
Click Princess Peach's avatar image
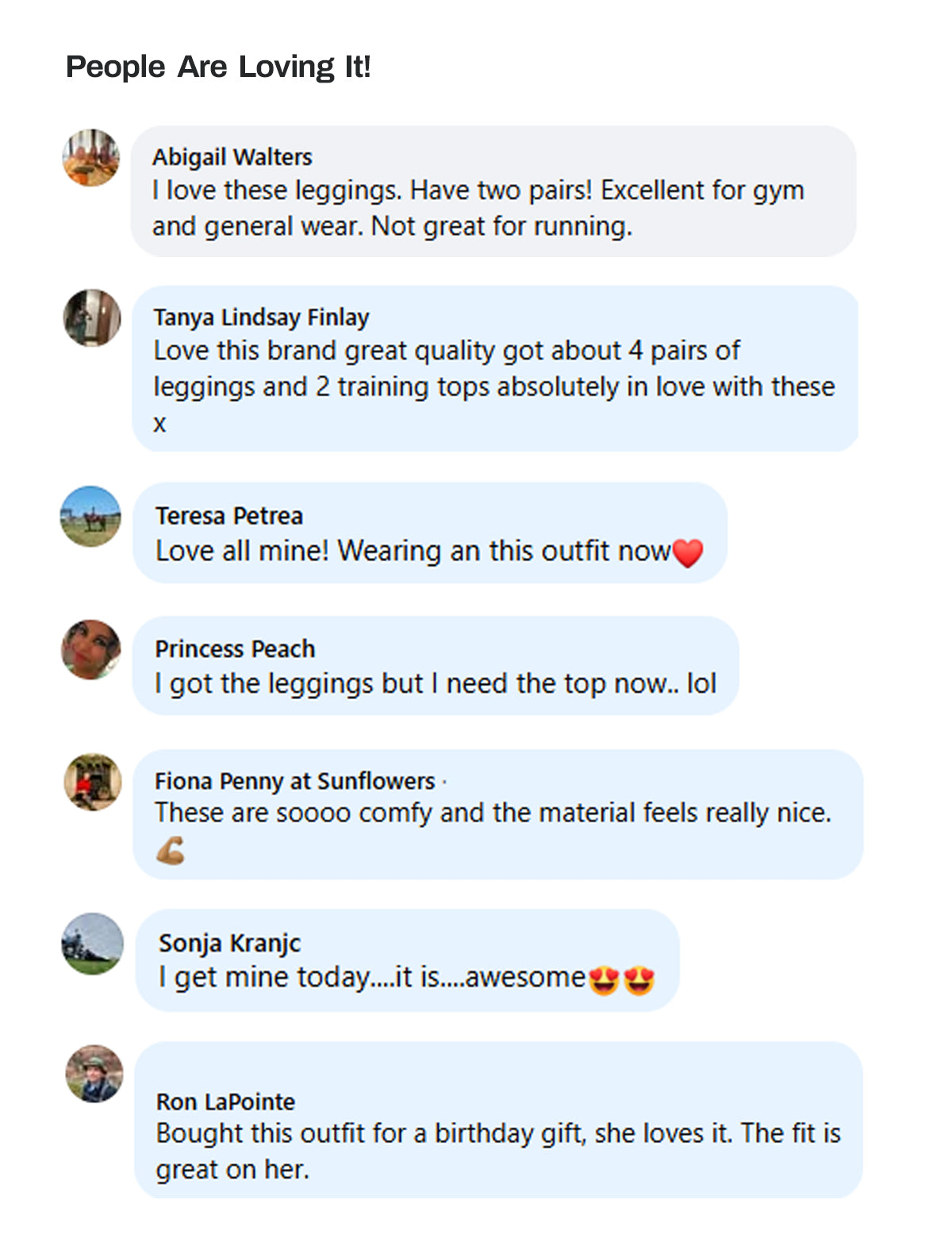point(91,649)
